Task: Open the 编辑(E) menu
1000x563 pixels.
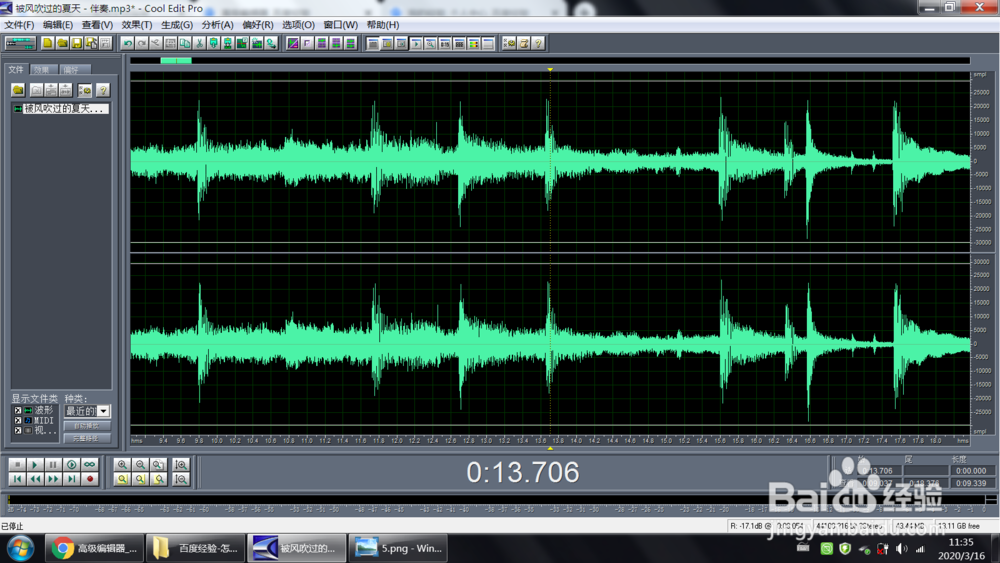Action: (57, 24)
